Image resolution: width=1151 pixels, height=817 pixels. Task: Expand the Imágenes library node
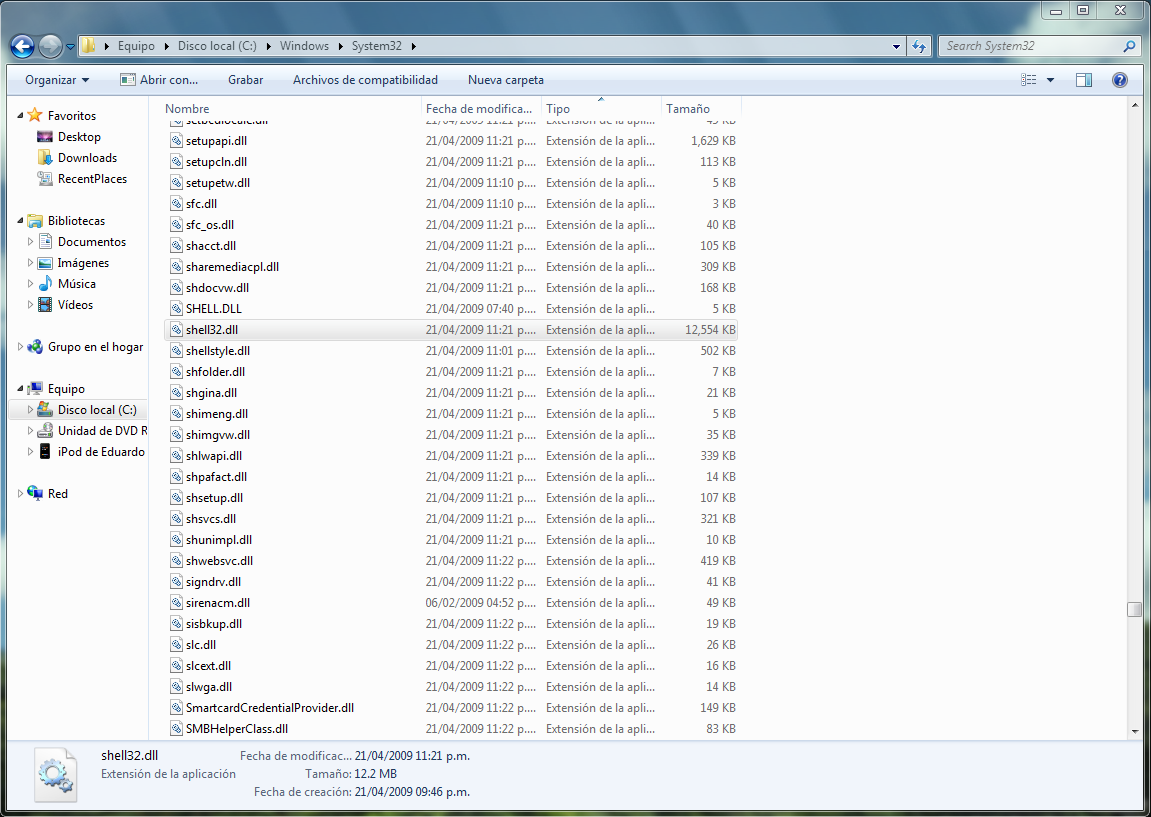[x=30, y=263]
